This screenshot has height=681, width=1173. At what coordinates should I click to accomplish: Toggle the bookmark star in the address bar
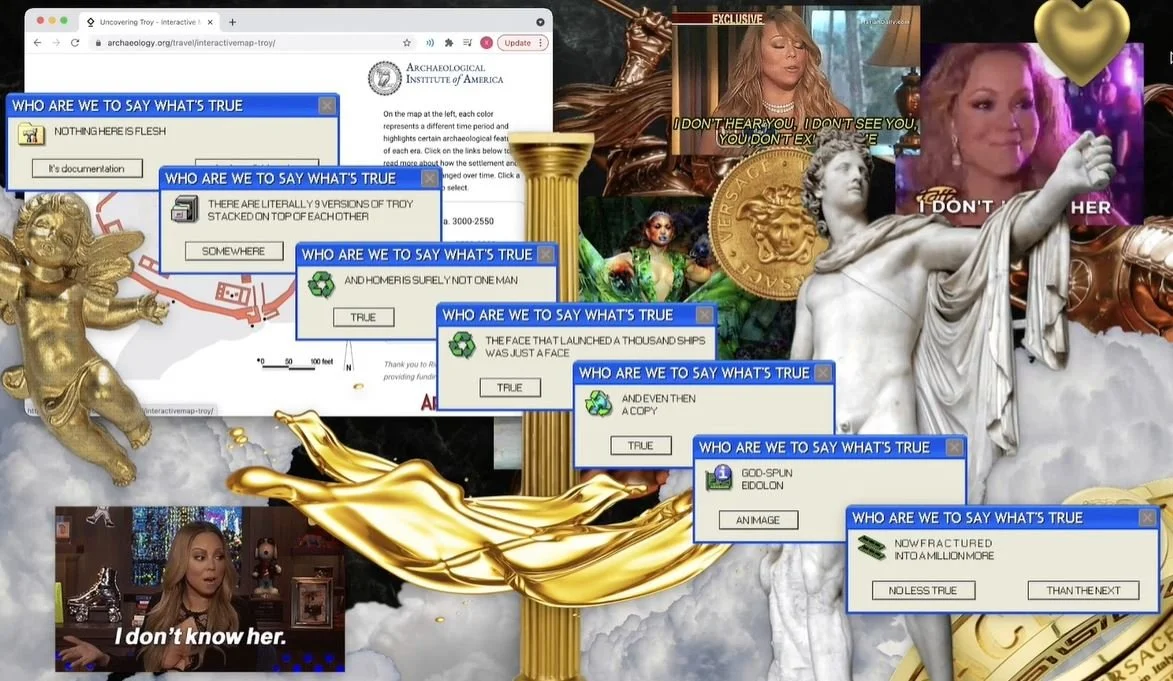click(x=406, y=42)
